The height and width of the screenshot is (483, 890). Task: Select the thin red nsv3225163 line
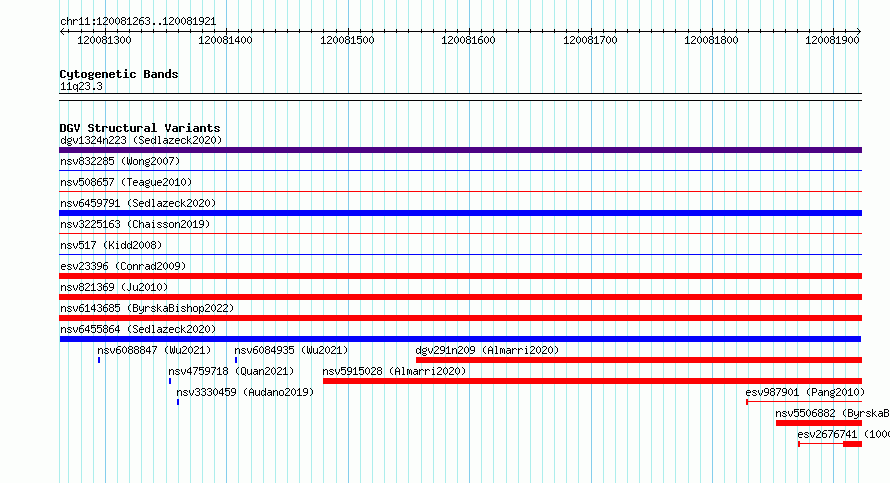click(460, 233)
